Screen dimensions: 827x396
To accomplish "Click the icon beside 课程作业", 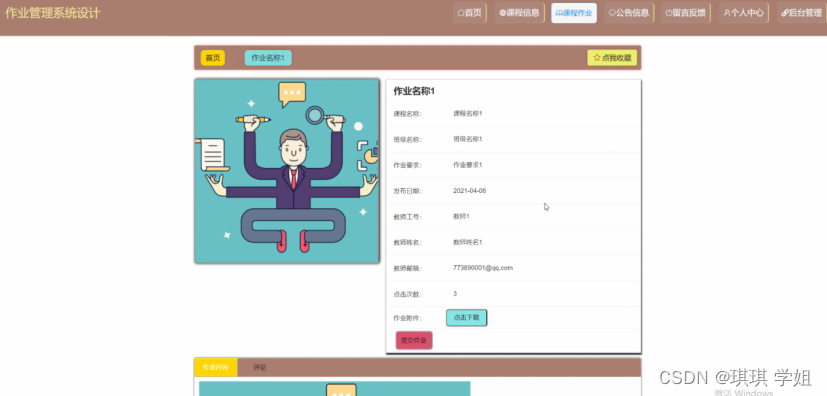I will pos(559,13).
